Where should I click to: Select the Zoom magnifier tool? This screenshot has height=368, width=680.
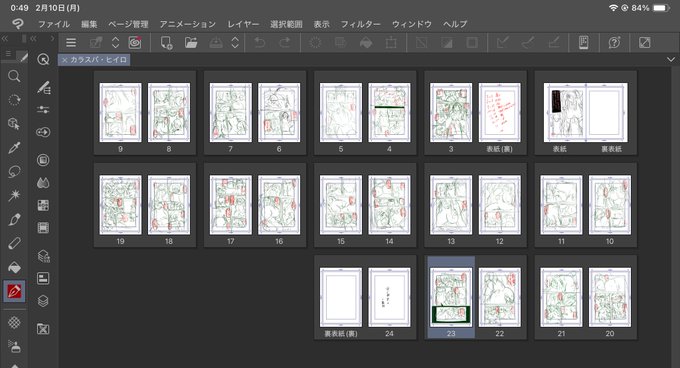(x=14, y=76)
